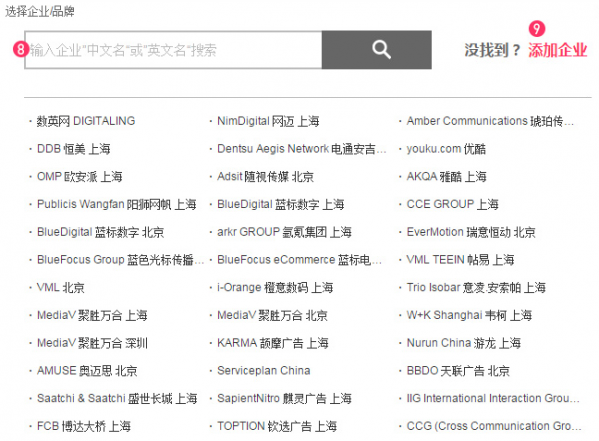
Task: Choose TOPTION 钦选广告 上海
Action: pyautogui.click(x=277, y=426)
